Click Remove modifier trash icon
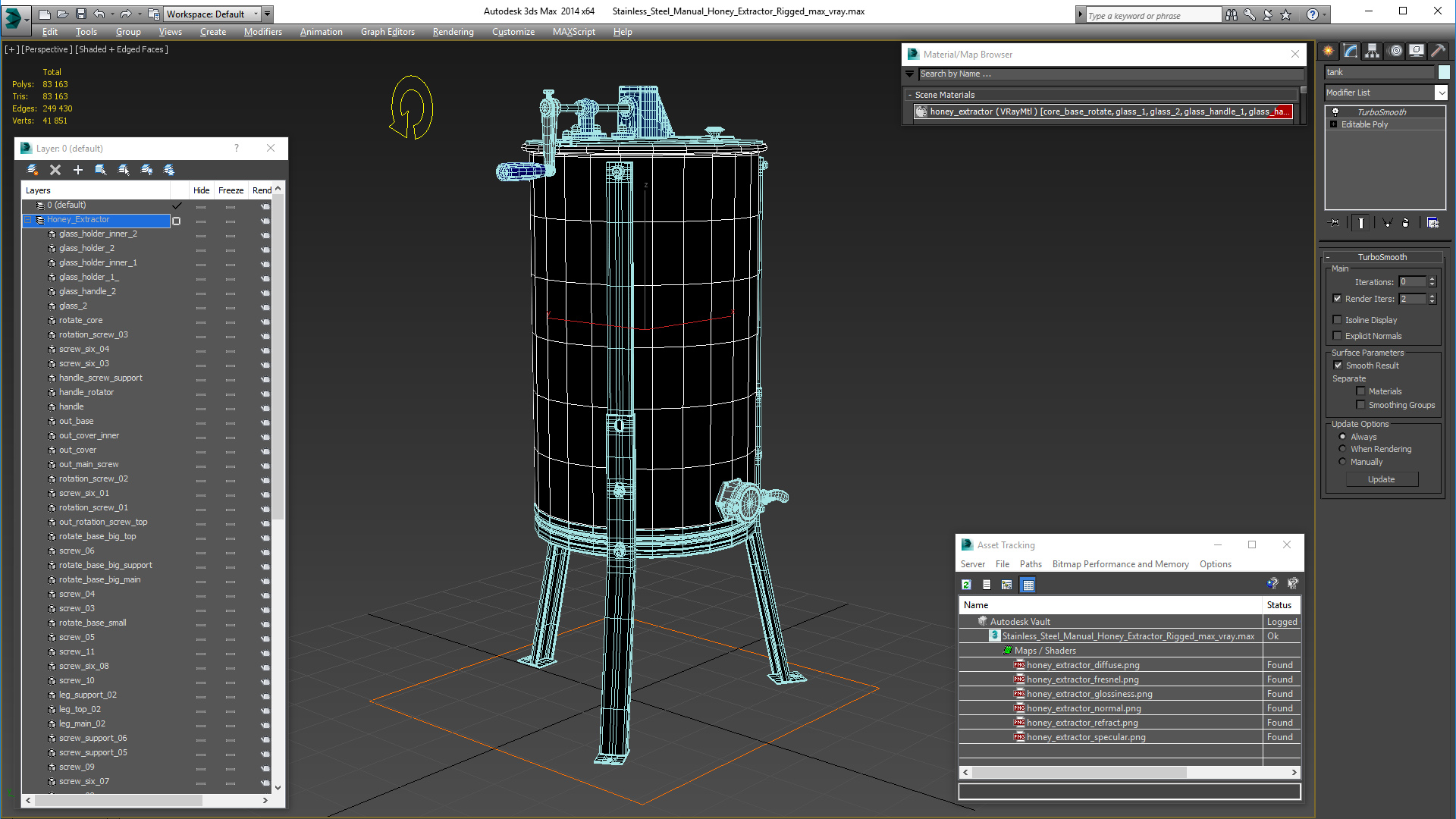The height and width of the screenshot is (819, 1456). pos(1405,223)
